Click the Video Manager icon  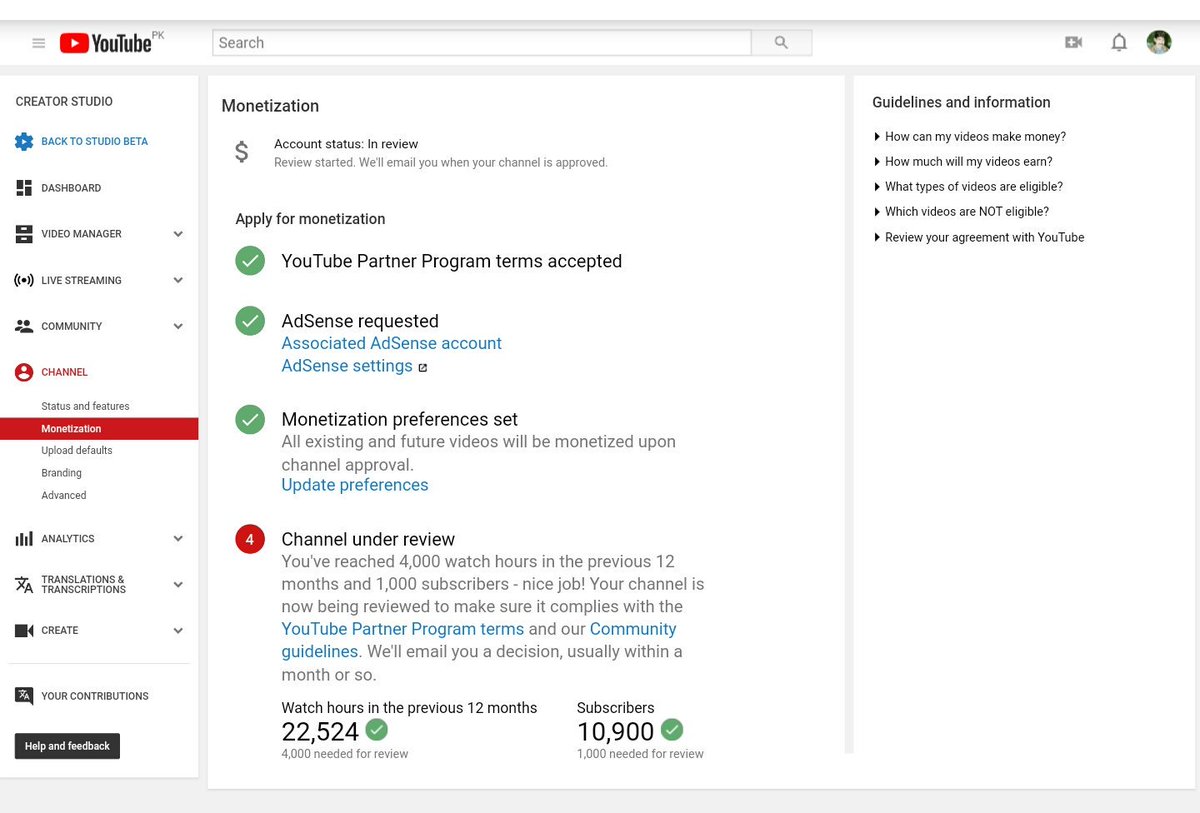tap(24, 234)
